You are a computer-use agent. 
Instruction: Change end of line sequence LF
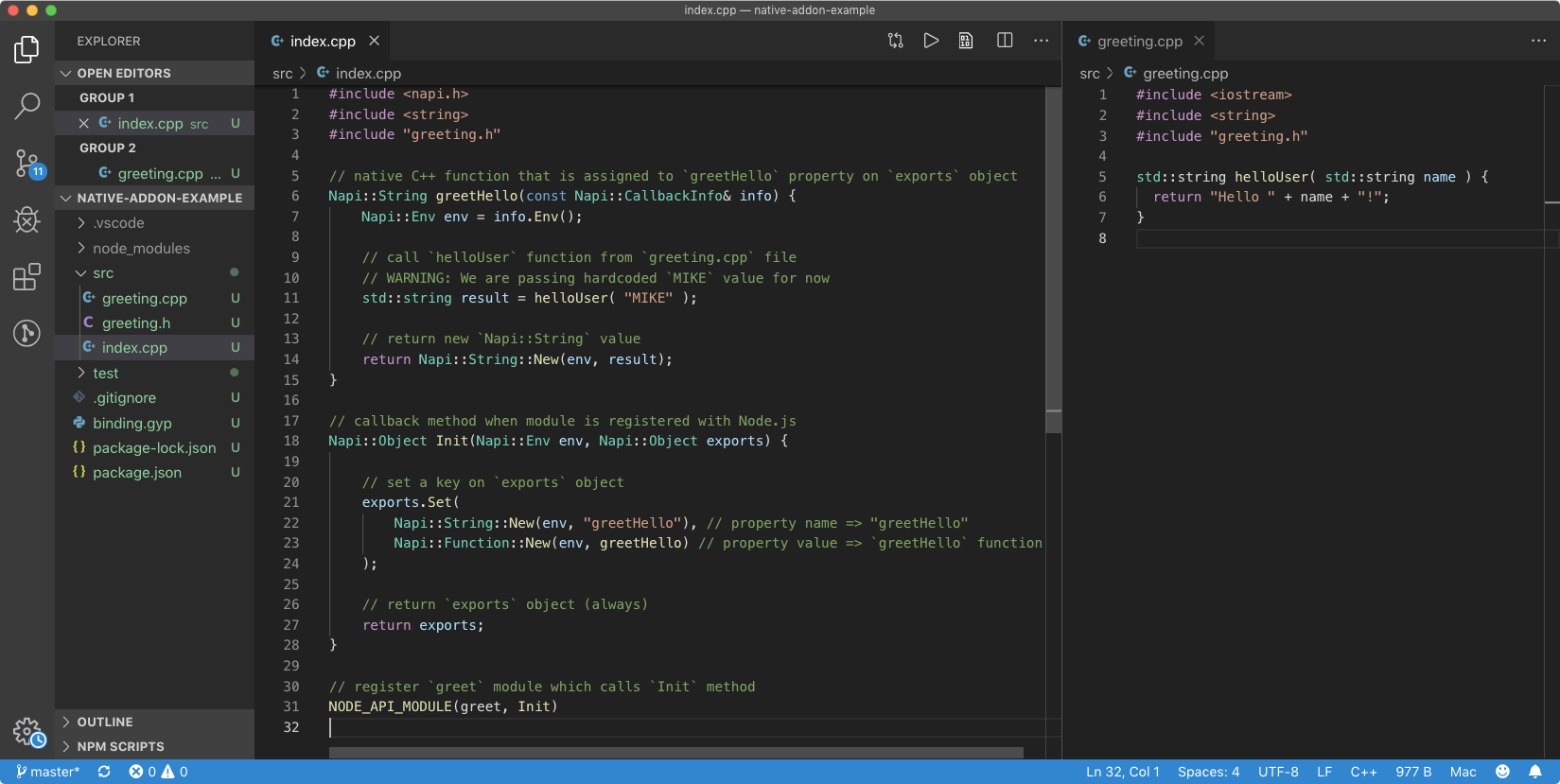click(1324, 772)
